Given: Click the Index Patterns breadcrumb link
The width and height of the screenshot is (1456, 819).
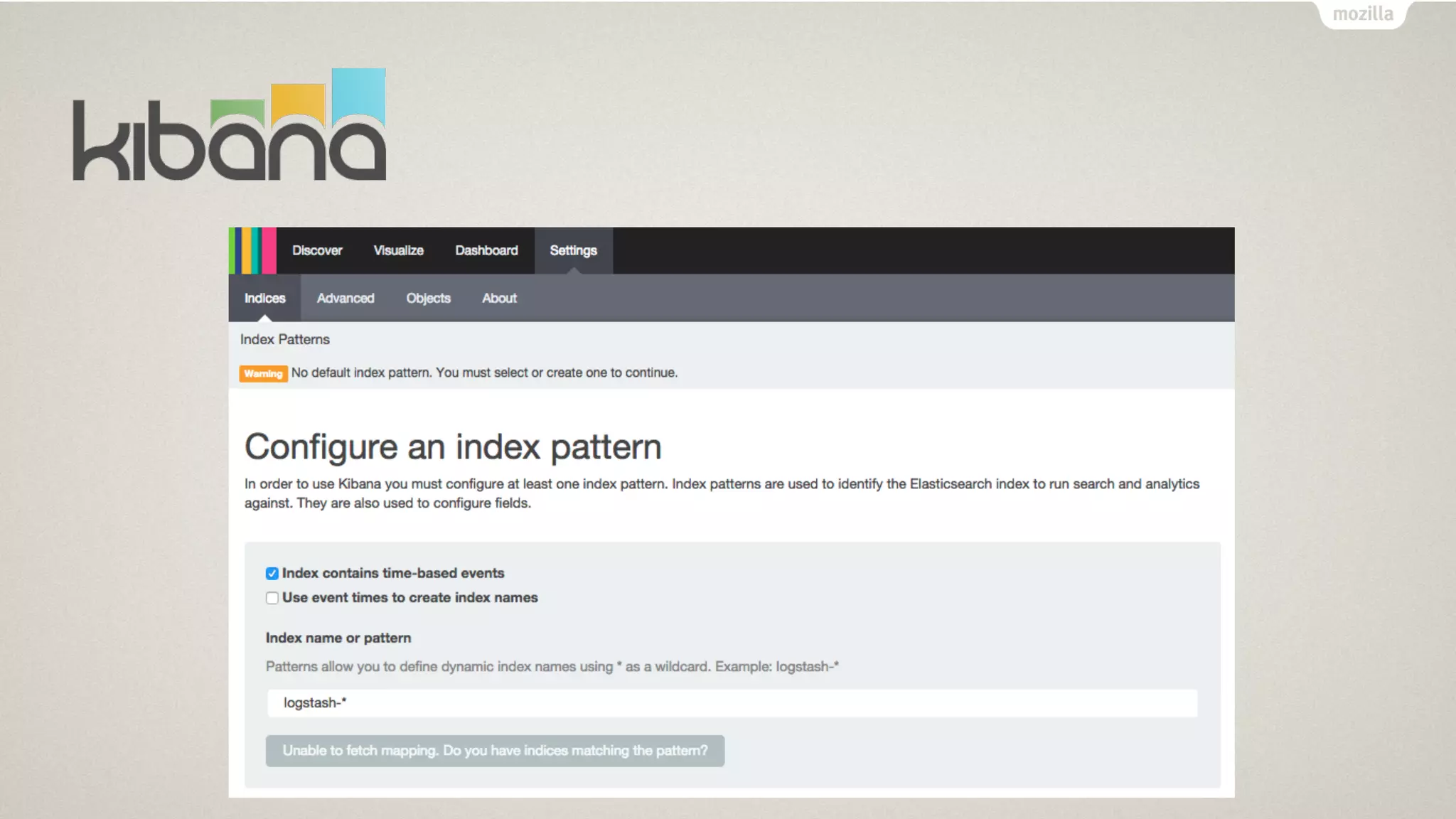Looking at the screenshot, I should 284,339.
